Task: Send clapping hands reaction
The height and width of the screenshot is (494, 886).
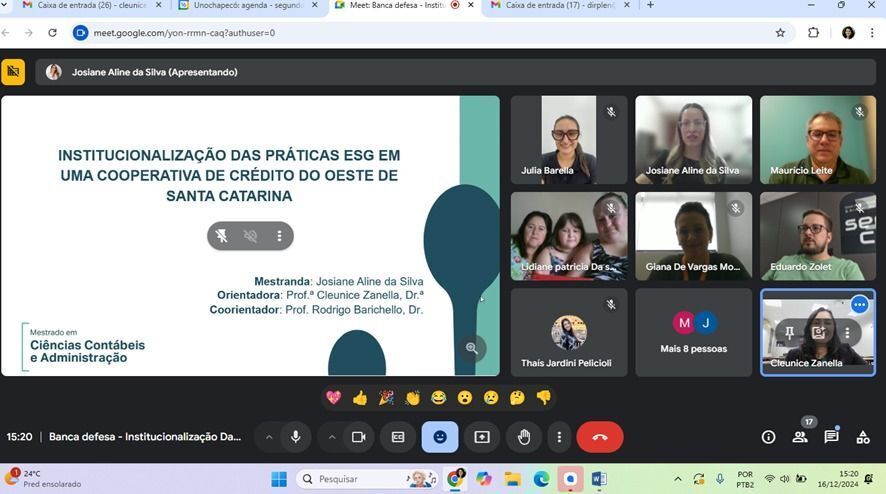Action: point(412,398)
